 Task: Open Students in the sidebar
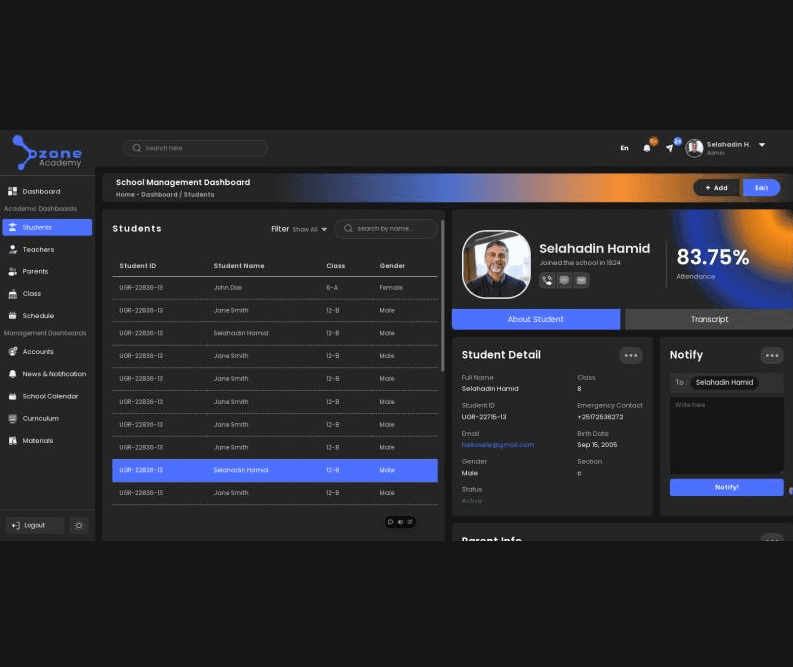tap(47, 228)
